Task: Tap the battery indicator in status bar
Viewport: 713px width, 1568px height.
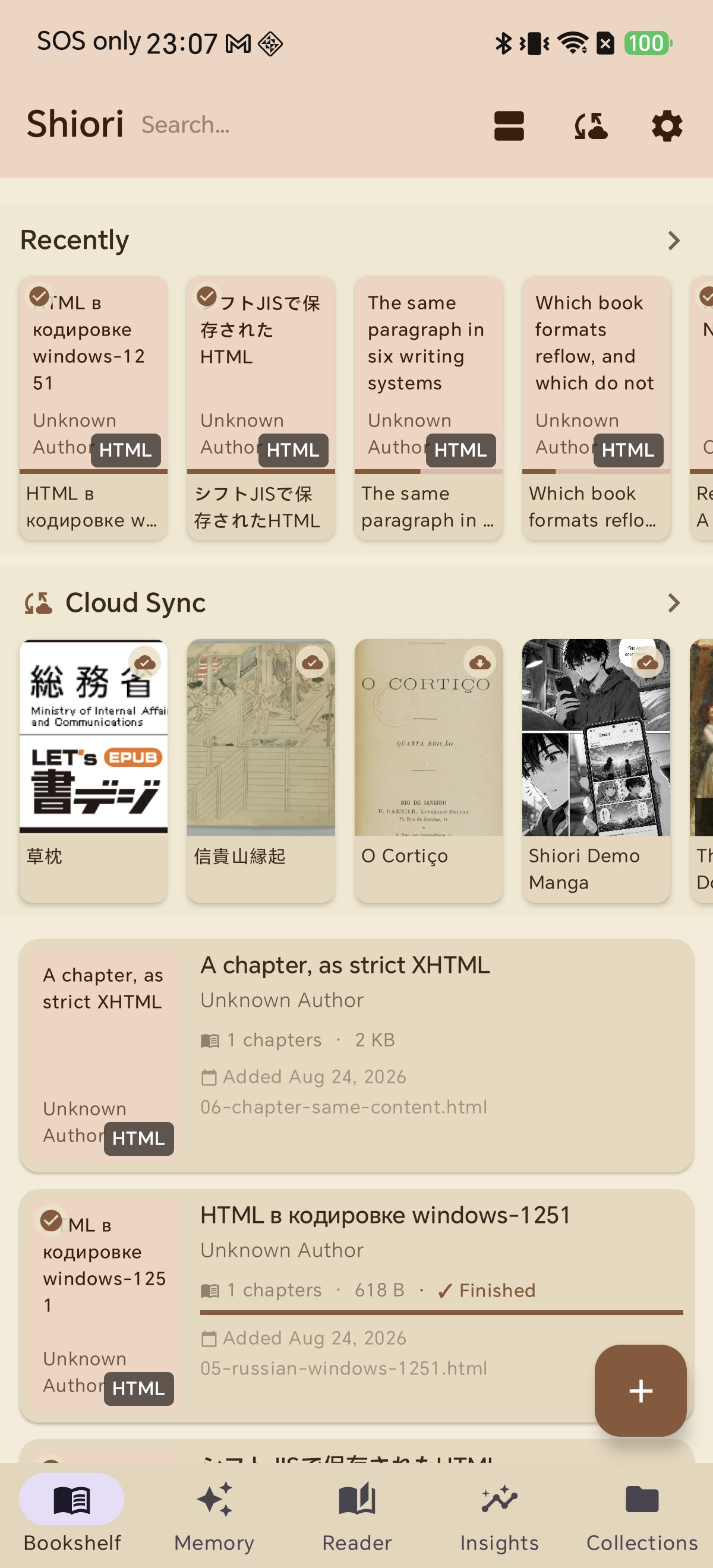Action: tap(648, 43)
